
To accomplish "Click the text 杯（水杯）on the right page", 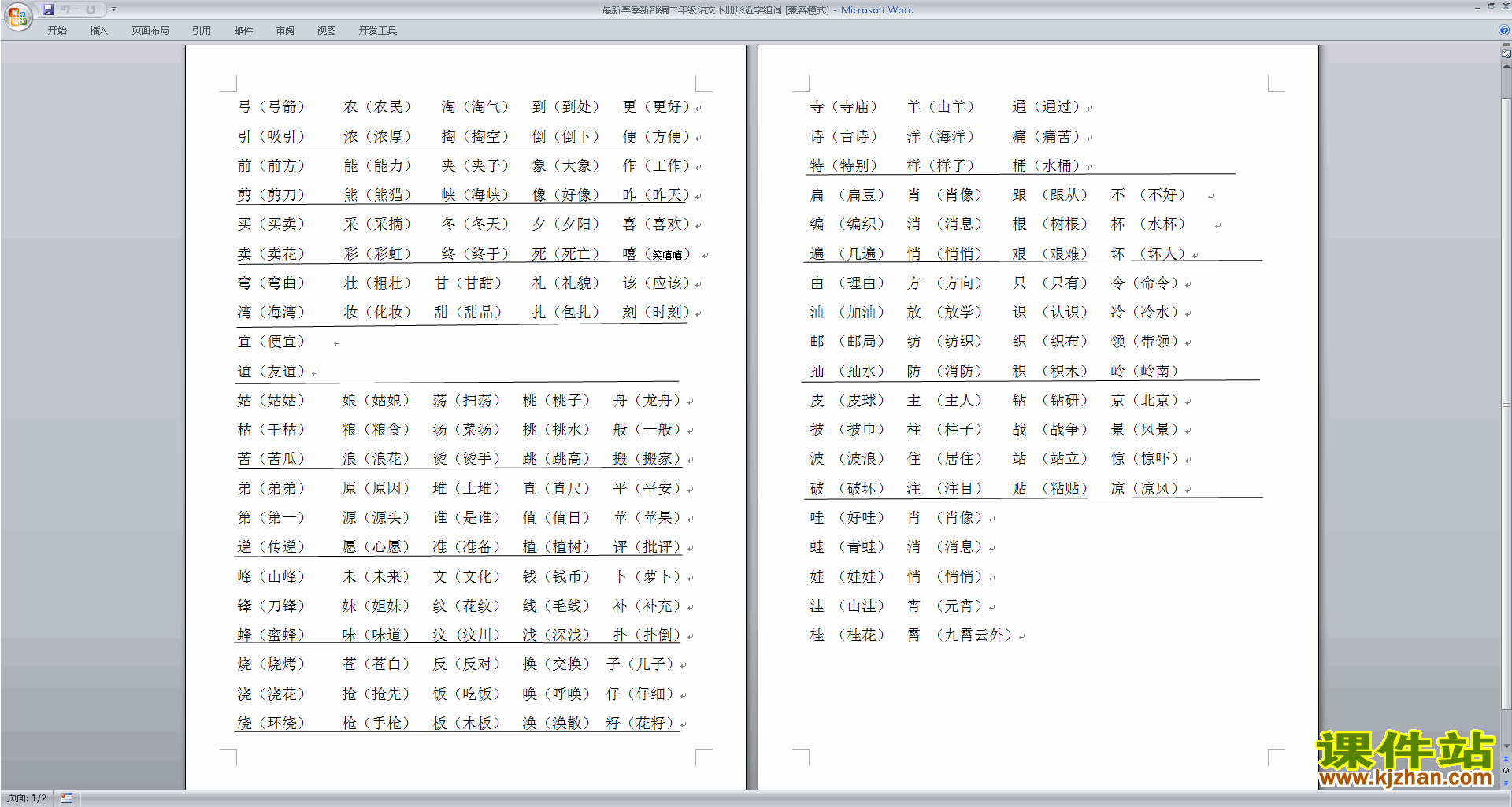I will coord(1148,224).
